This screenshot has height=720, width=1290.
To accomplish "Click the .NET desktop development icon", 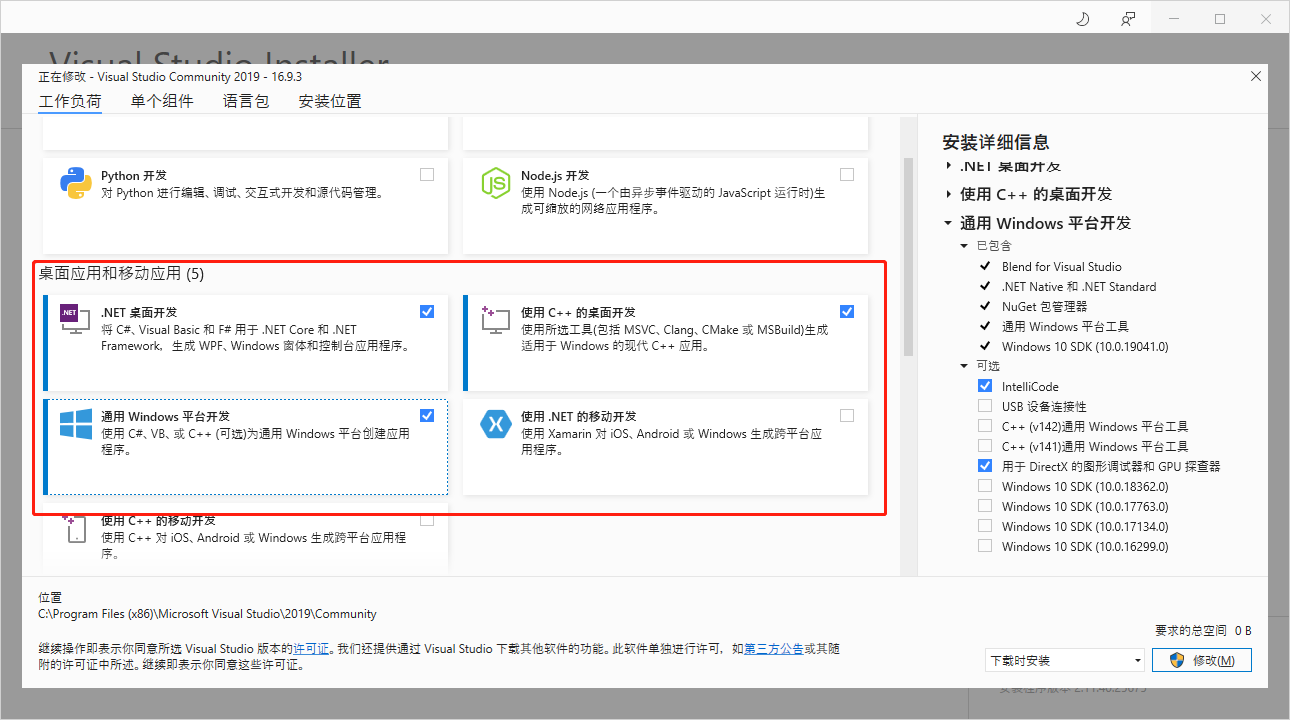I will (x=76, y=319).
